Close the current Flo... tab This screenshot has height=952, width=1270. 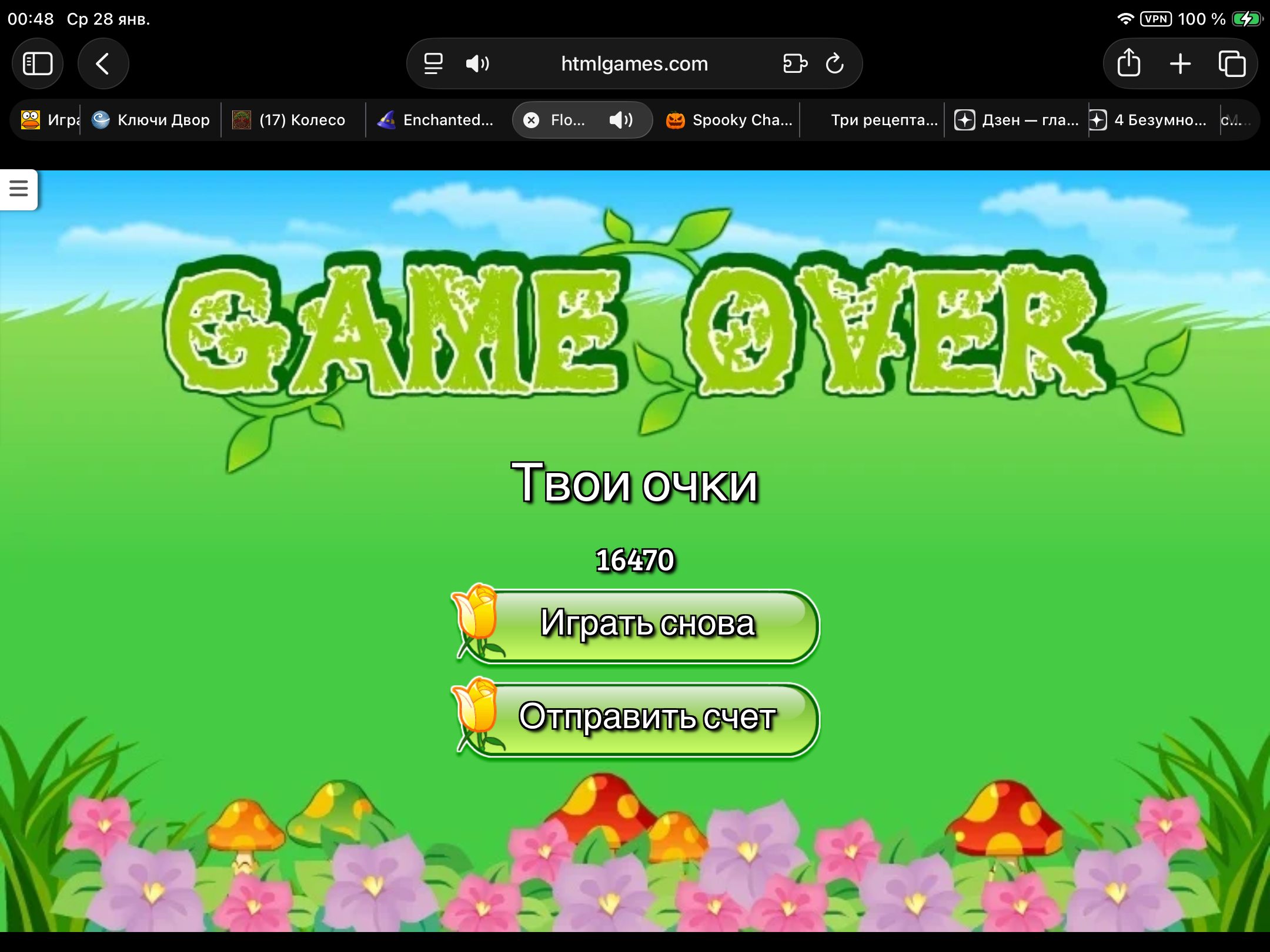tap(531, 120)
